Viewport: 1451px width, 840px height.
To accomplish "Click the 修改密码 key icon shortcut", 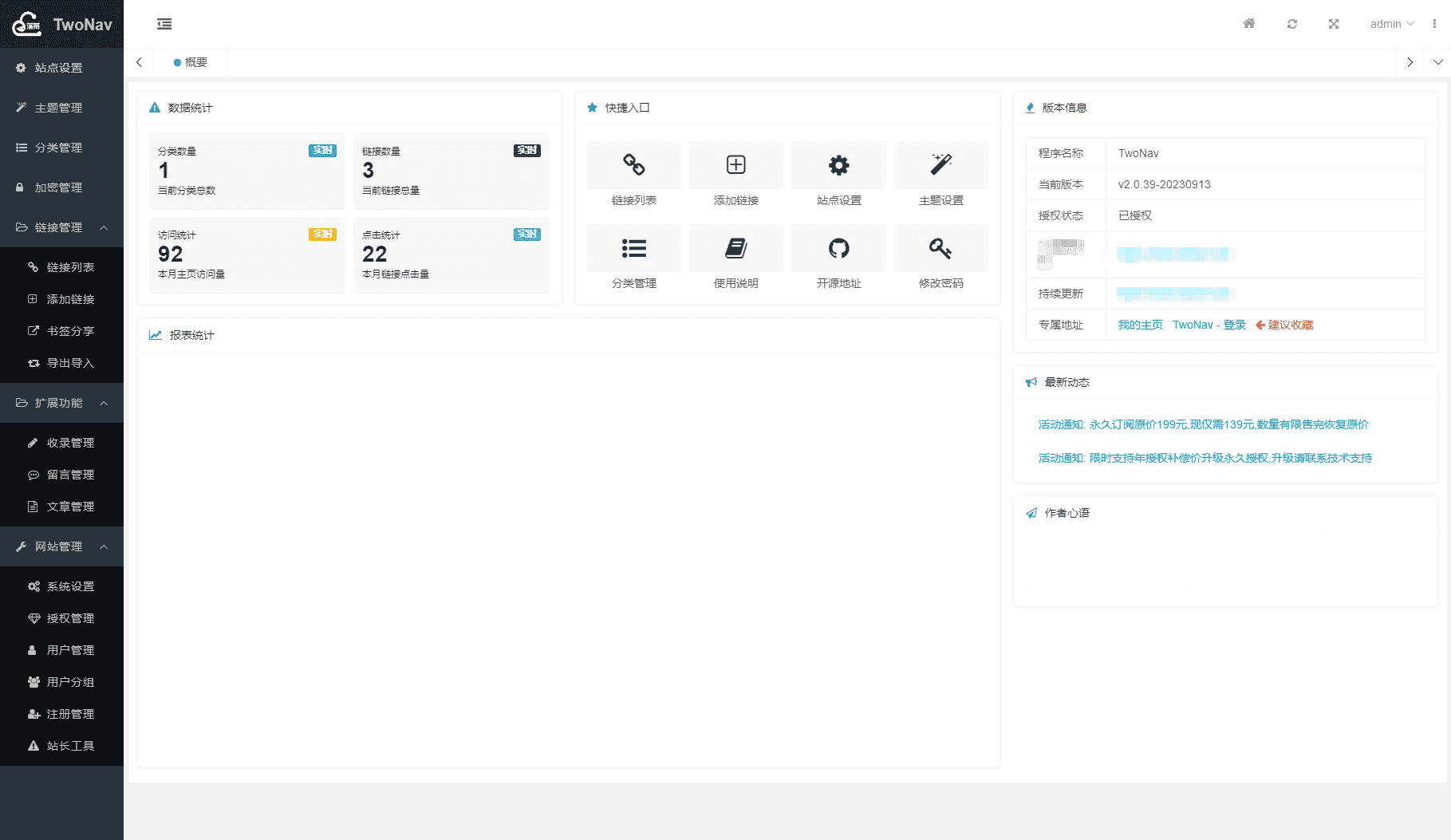I will tap(941, 248).
